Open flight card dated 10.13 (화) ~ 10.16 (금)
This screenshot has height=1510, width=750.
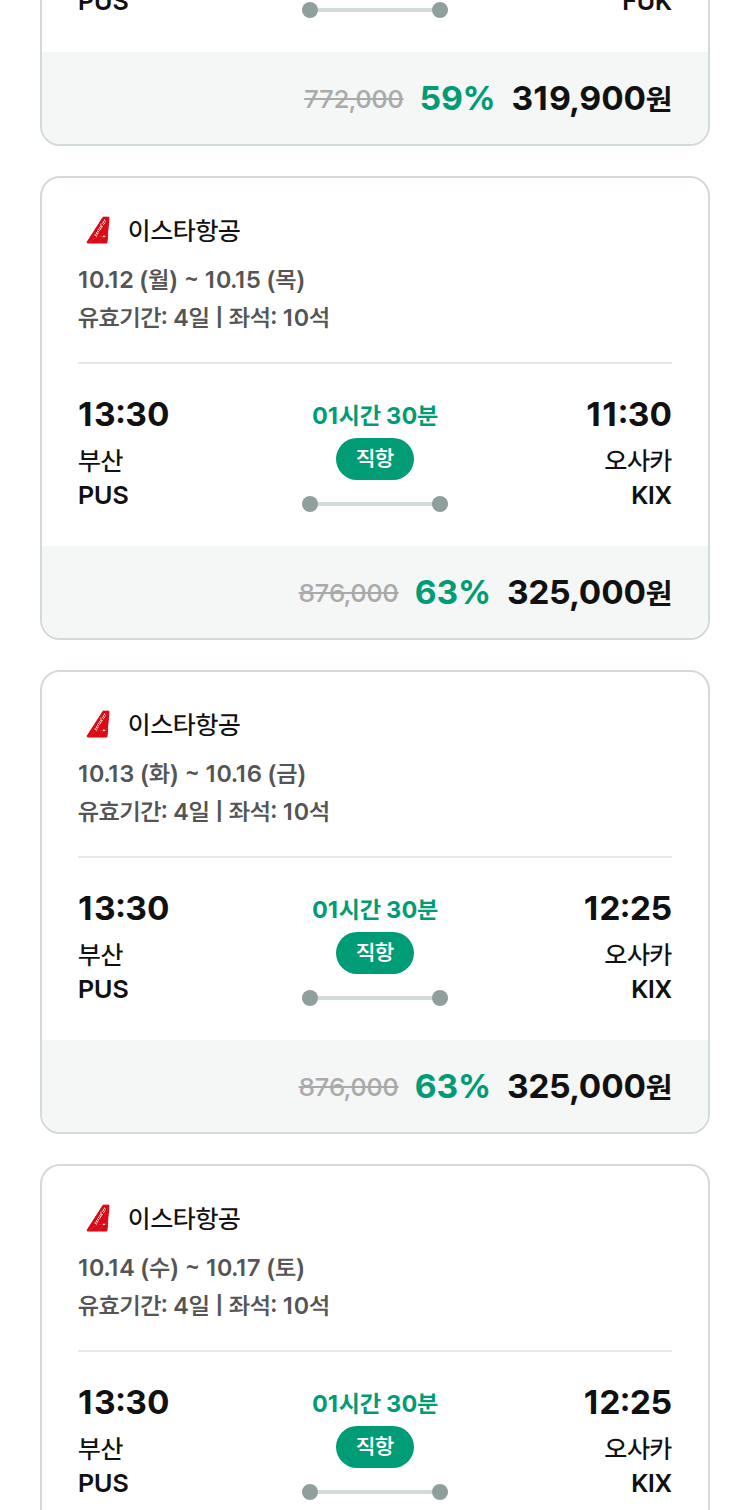375,902
